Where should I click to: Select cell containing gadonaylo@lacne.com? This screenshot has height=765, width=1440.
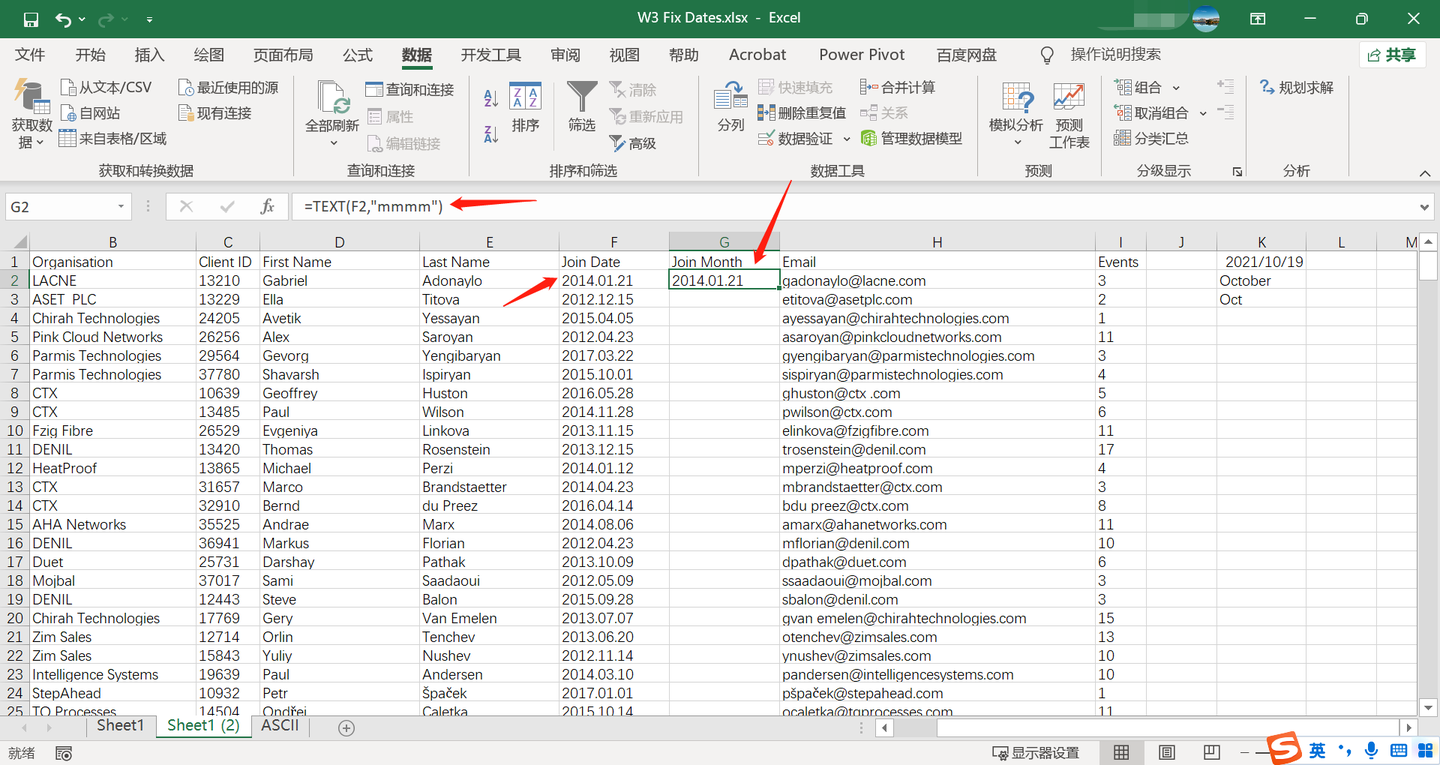[937, 281]
